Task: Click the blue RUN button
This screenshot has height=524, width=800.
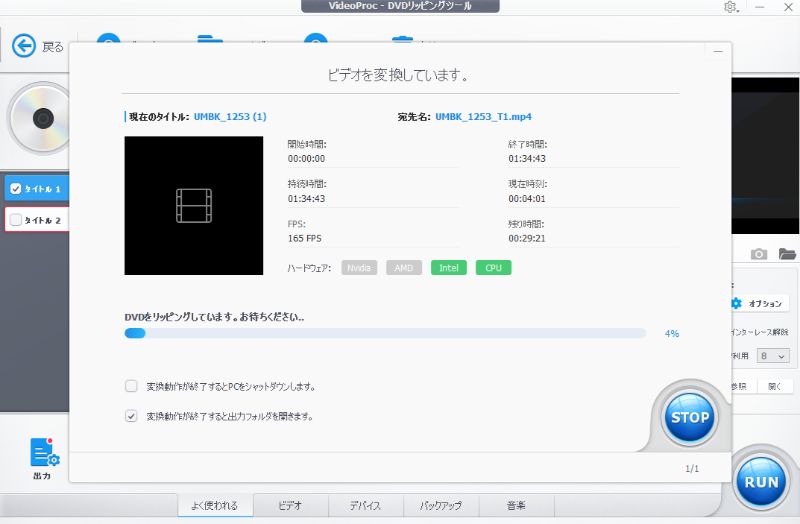Action: [761, 482]
